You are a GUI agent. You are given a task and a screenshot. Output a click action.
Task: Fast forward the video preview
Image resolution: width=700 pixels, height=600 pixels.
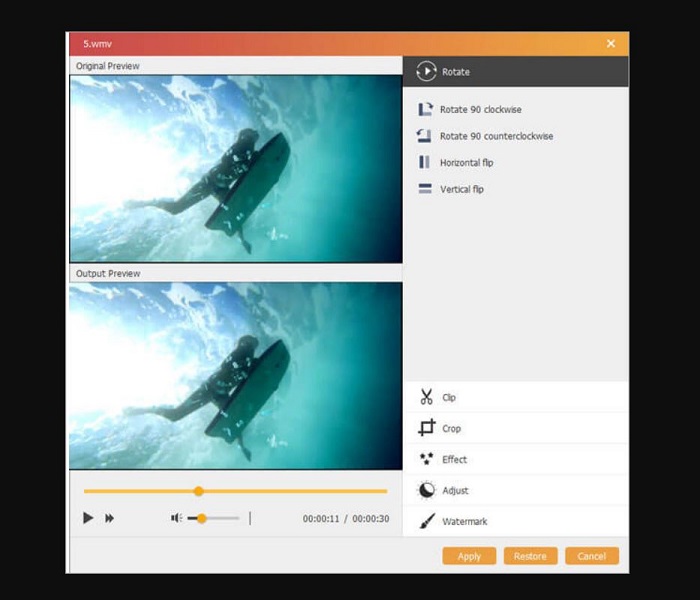coord(109,518)
